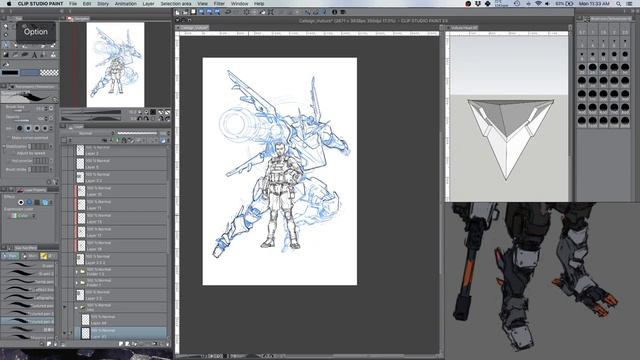Toggle visibility of Folder 1
The image size is (640, 360).
pos(64,282)
